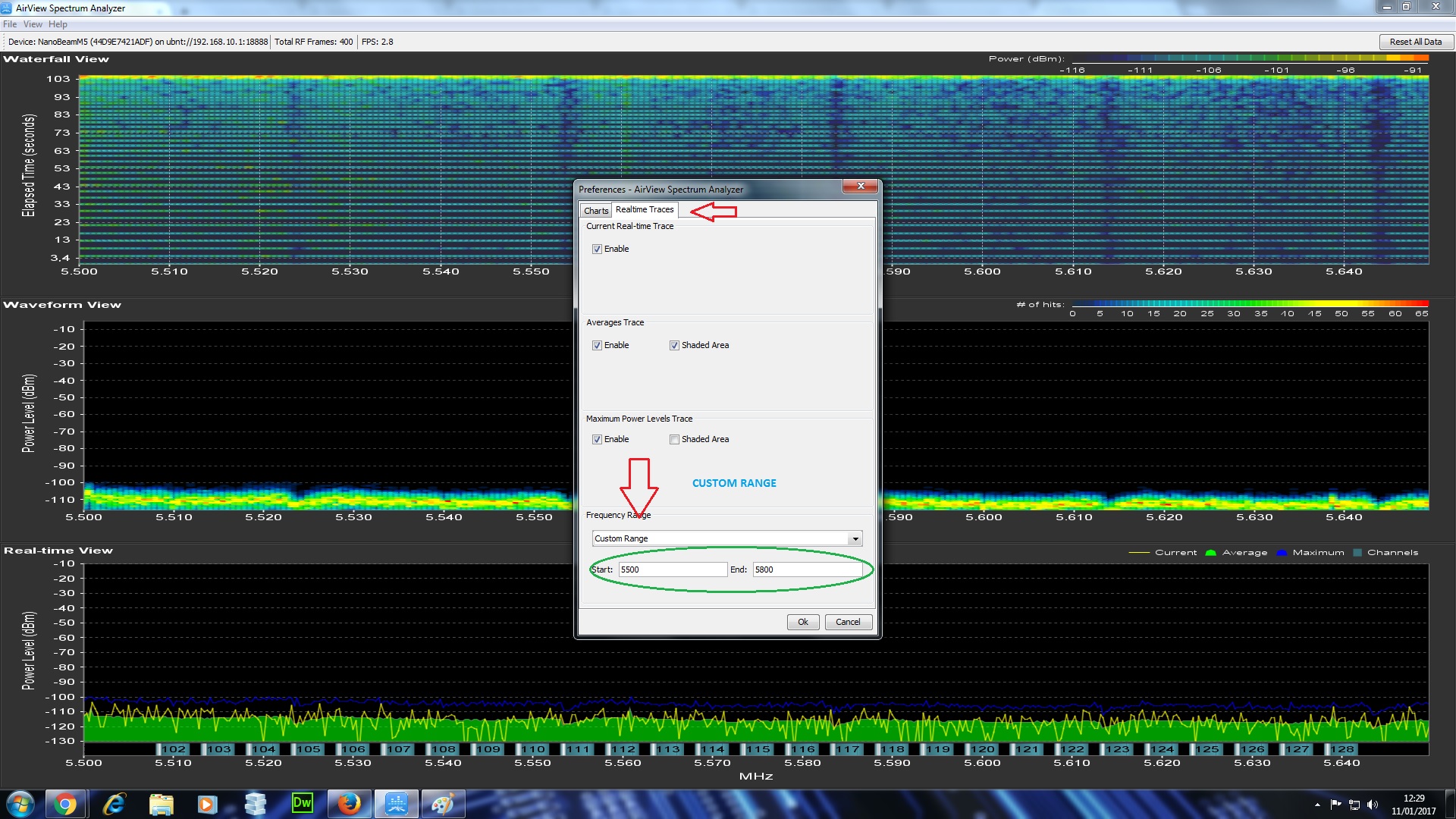
Task: Launch Internet Explorer from the taskbar
Action: tap(114, 804)
